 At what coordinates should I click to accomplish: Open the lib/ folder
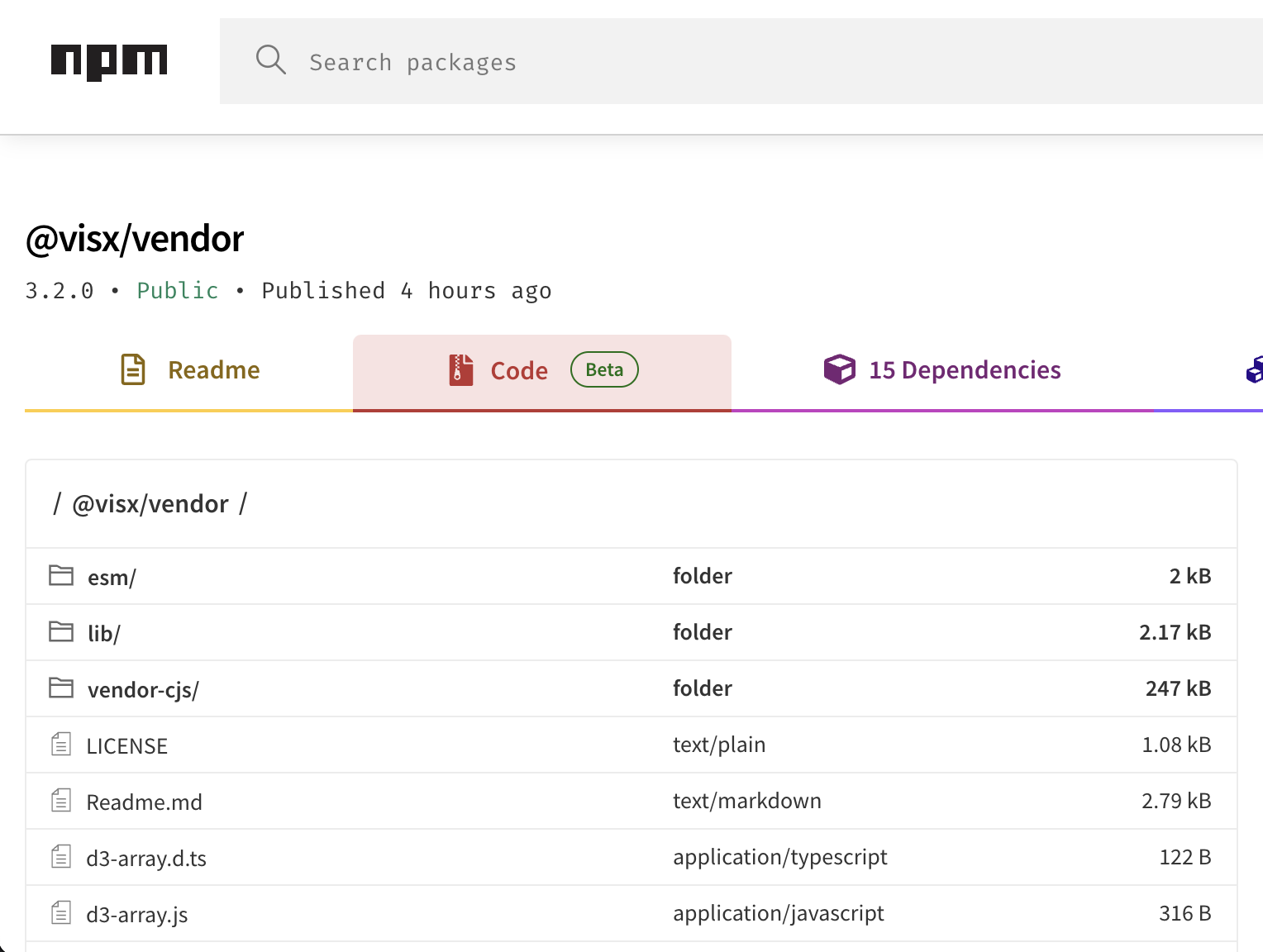[x=103, y=632]
